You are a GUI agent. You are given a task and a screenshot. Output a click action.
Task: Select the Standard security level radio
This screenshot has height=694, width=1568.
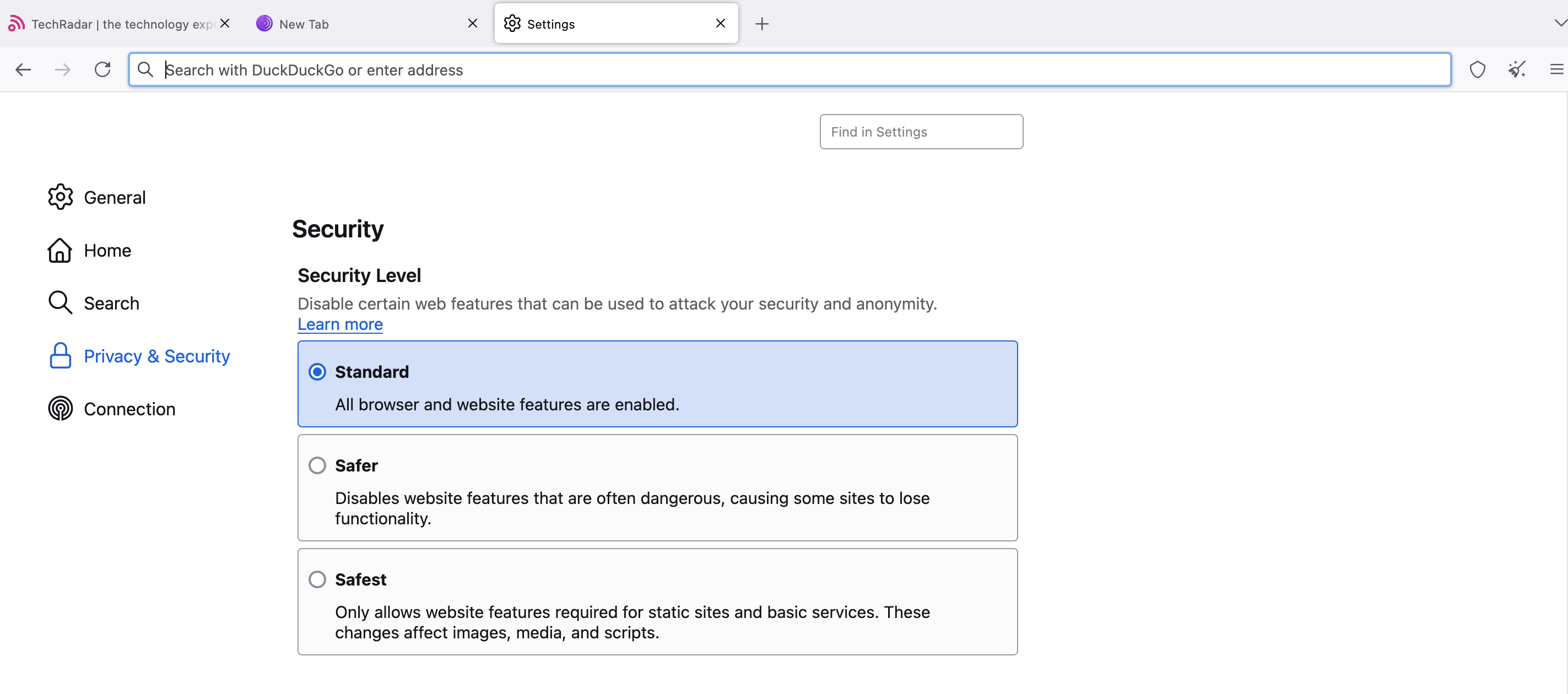coord(317,371)
